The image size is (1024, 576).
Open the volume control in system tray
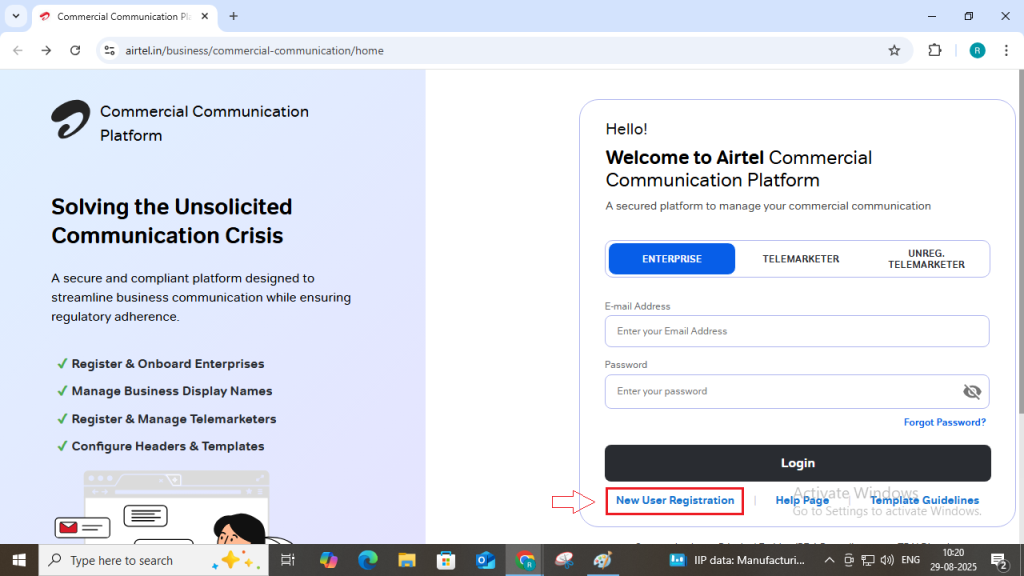[887, 560]
